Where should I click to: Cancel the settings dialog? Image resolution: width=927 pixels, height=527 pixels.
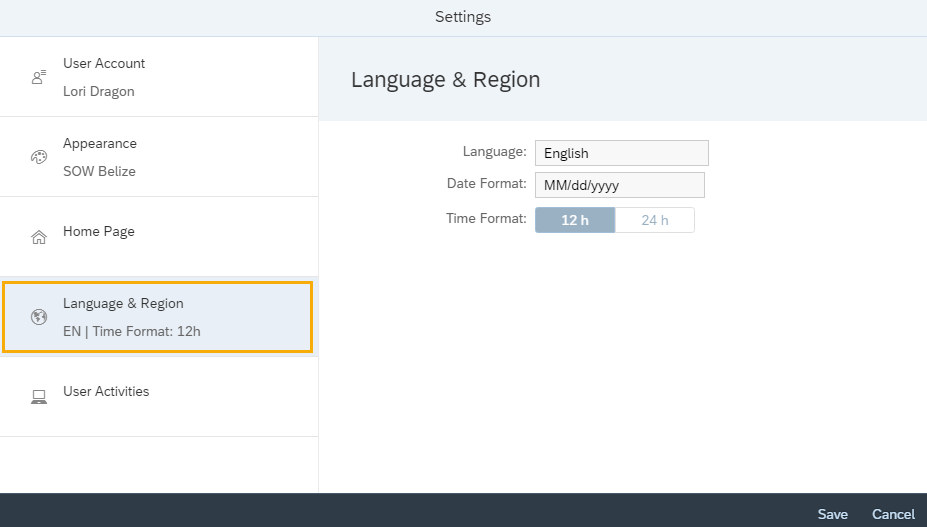point(893,514)
